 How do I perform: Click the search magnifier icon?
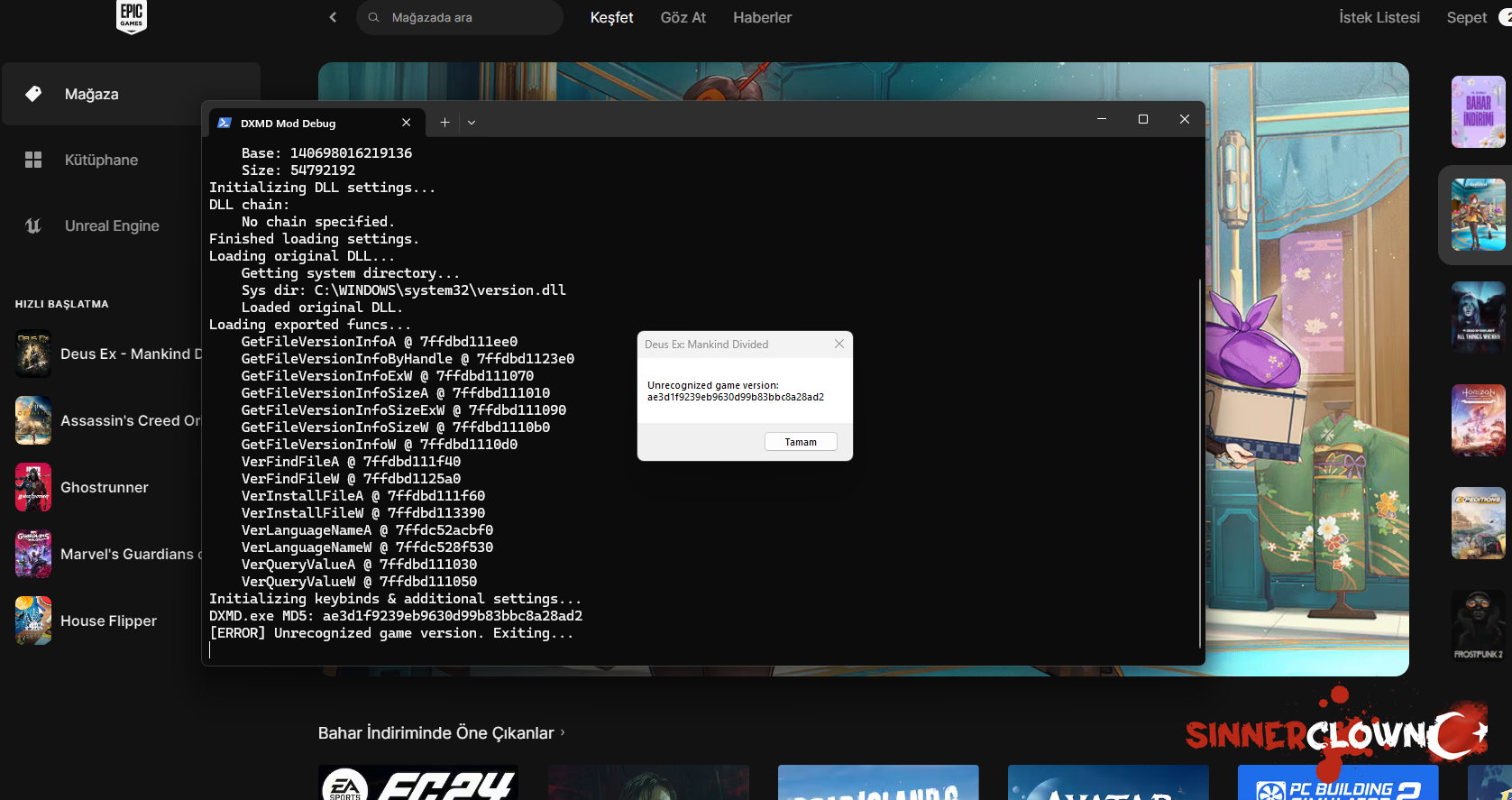[x=373, y=17]
